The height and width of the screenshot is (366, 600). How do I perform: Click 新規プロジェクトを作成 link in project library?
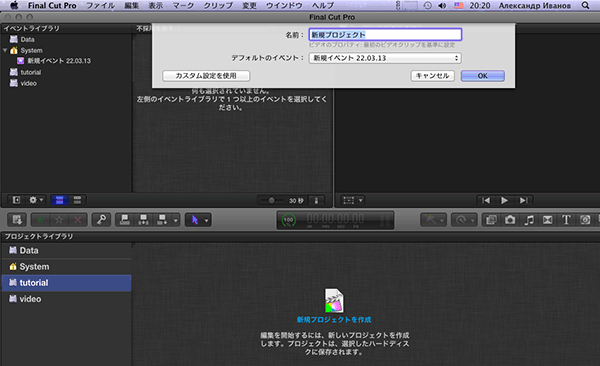(x=334, y=319)
